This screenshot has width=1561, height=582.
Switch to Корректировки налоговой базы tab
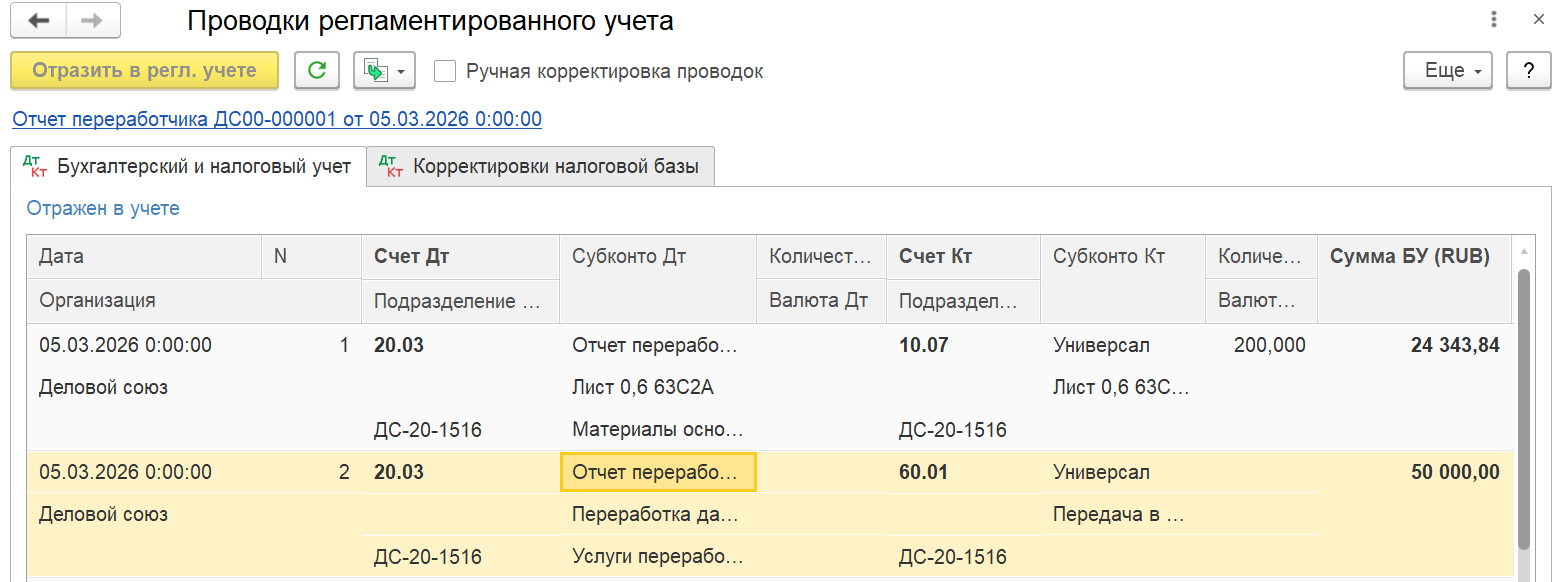(x=541, y=166)
